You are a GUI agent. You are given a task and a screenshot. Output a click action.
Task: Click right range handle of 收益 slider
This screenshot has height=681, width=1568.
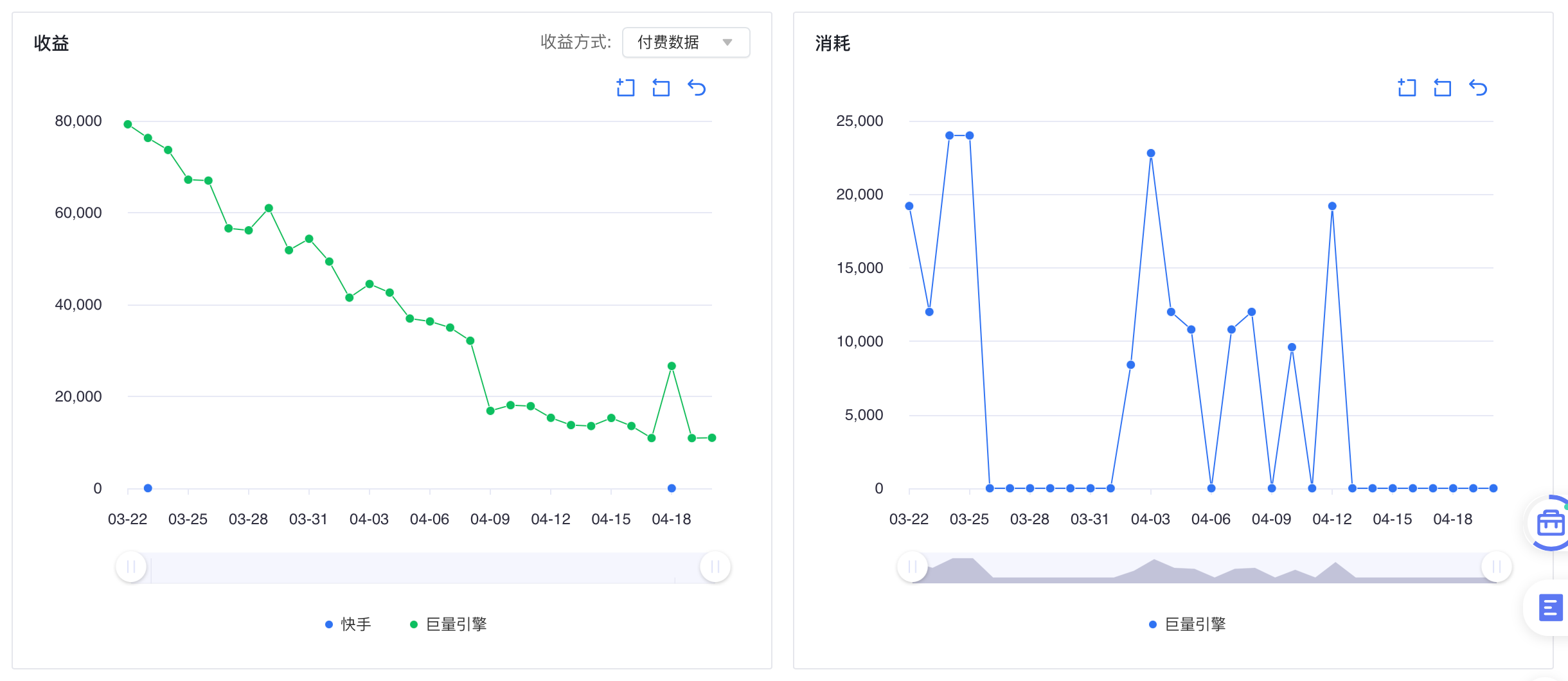point(715,567)
